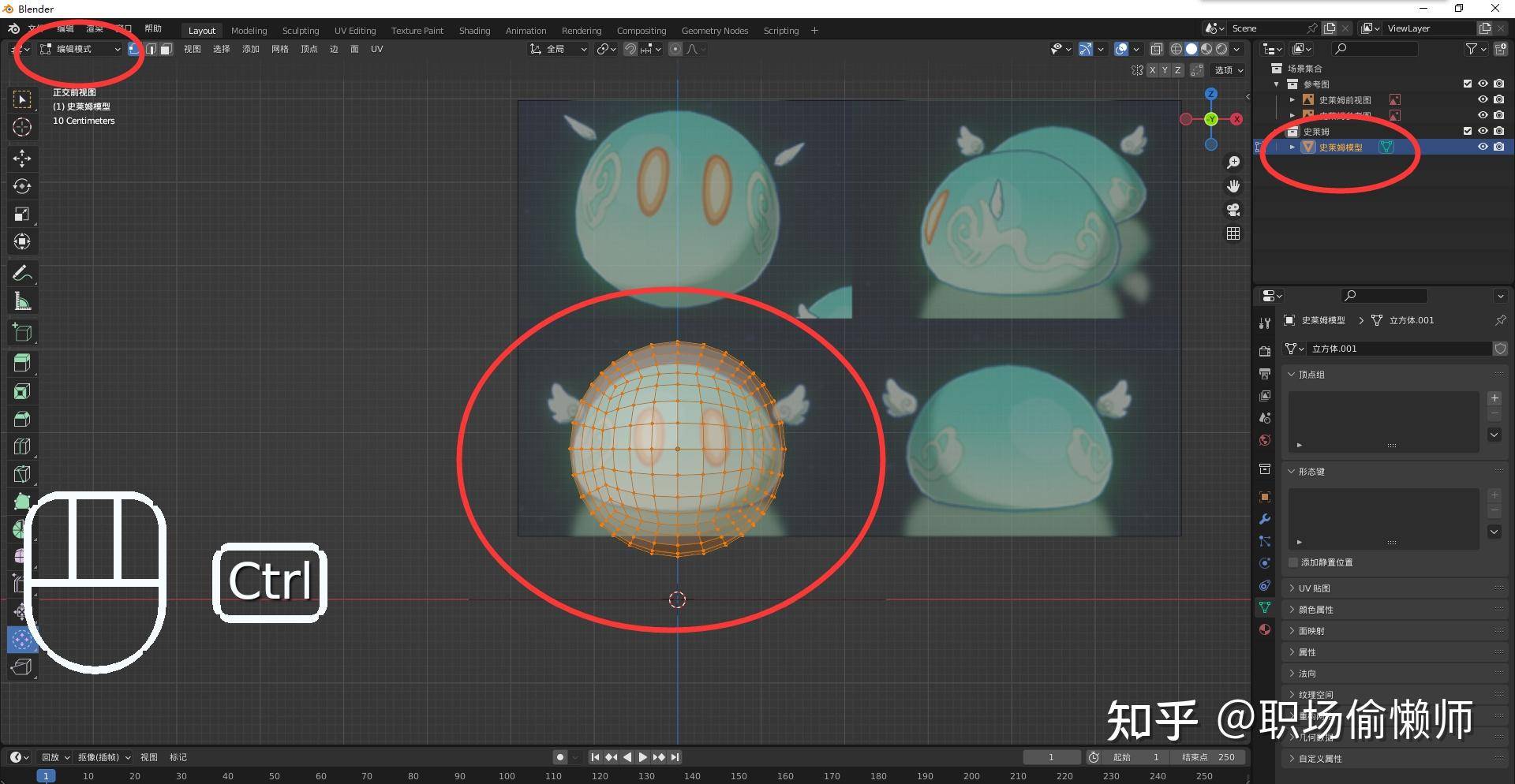
Task: Switch to rendered viewport shading
Action: pyautogui.click(x=1221, y=49)
